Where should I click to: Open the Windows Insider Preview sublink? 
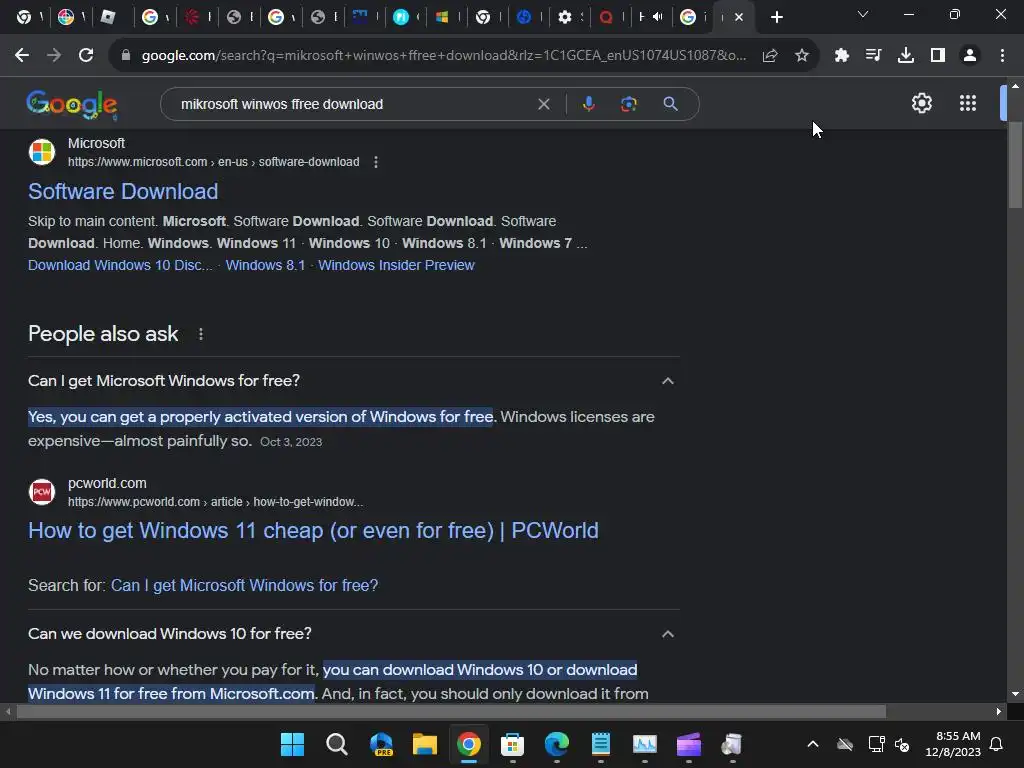[x=396, y=265]
